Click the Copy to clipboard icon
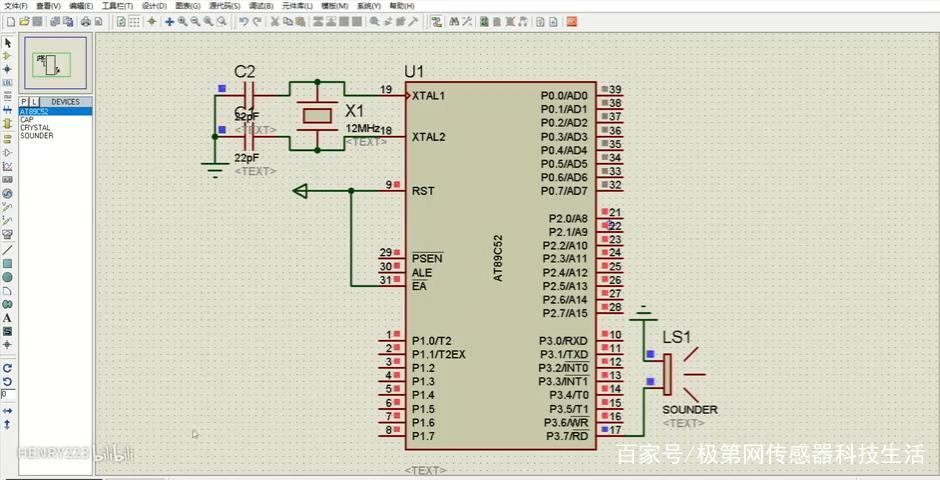This screenshot has height=480, width=940. pos(288,22)
